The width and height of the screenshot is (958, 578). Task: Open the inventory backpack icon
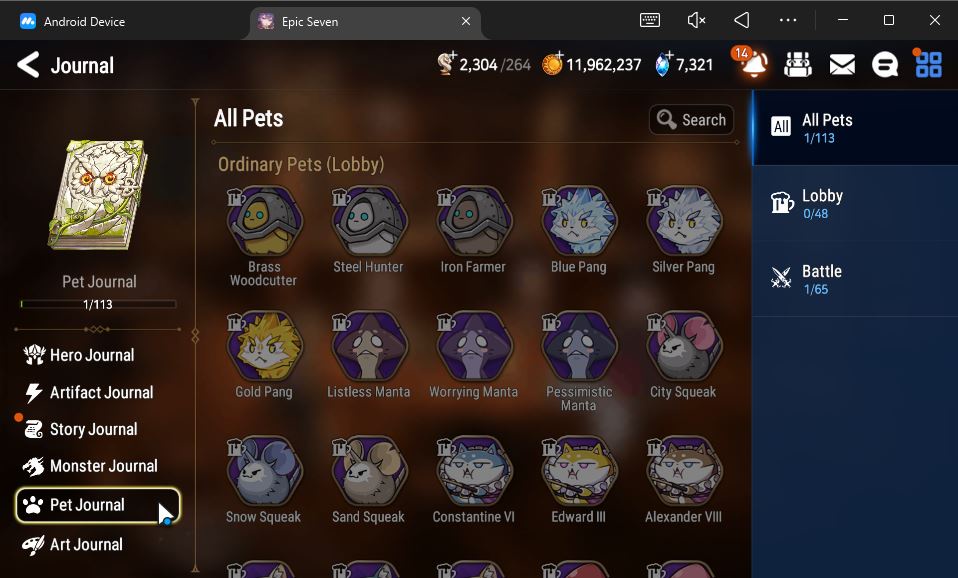[798, 64]
